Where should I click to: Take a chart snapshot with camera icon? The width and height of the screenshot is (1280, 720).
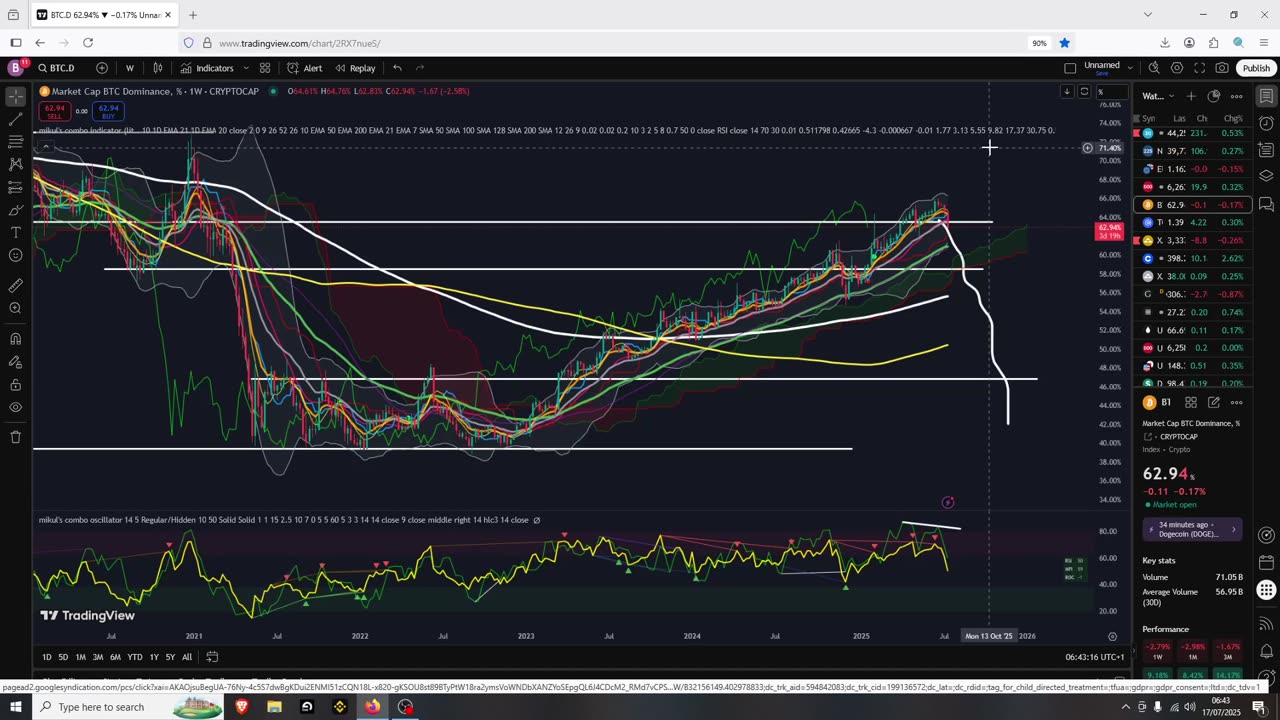point(1222,68)
